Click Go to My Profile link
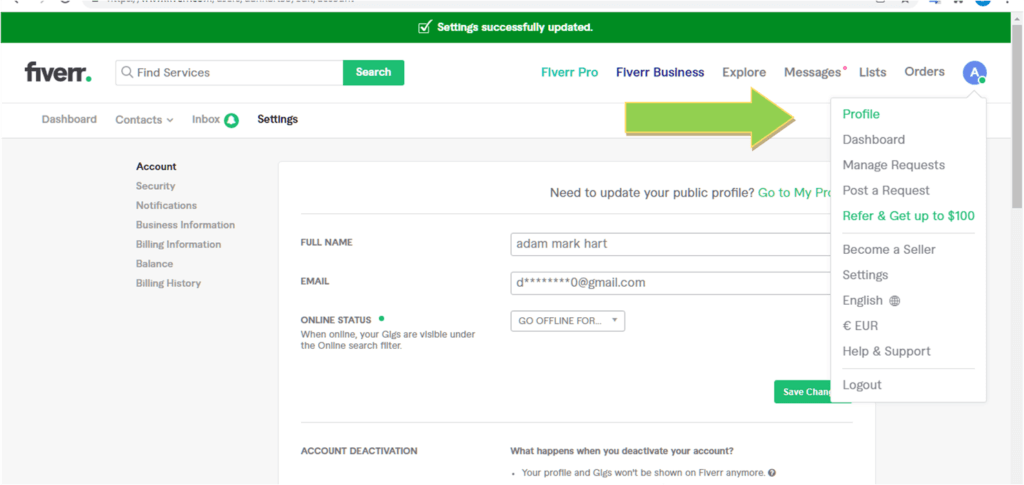This screenshot has width=1024, height=485. click(794, 193)
